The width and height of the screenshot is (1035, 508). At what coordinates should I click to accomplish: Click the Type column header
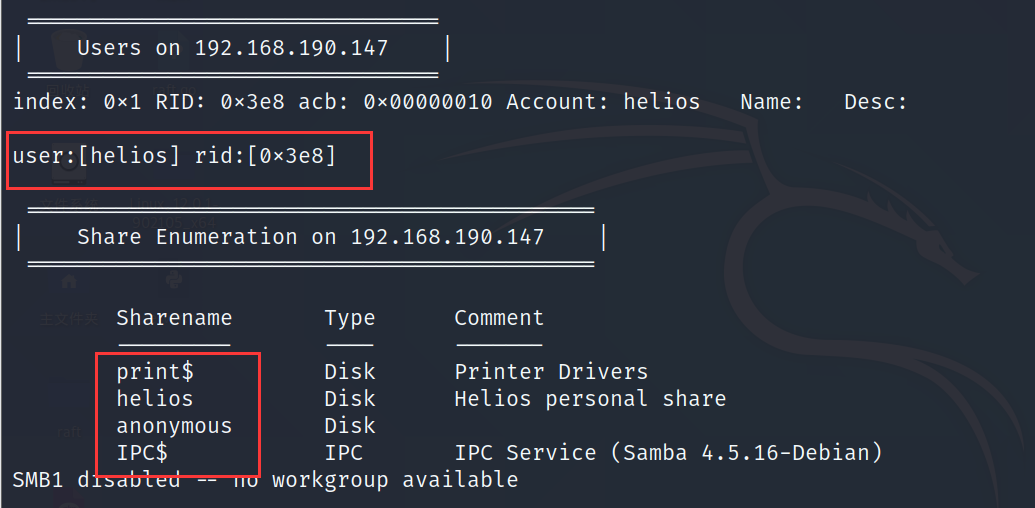coord(349,318)
